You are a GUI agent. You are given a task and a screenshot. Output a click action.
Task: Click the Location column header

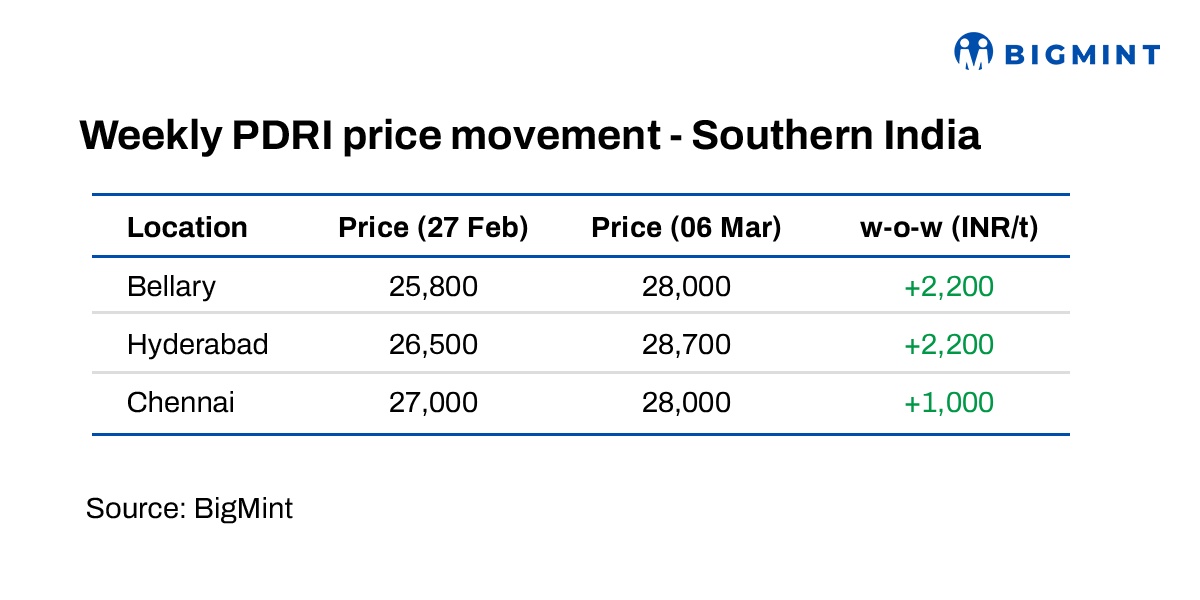click(187, 228)
